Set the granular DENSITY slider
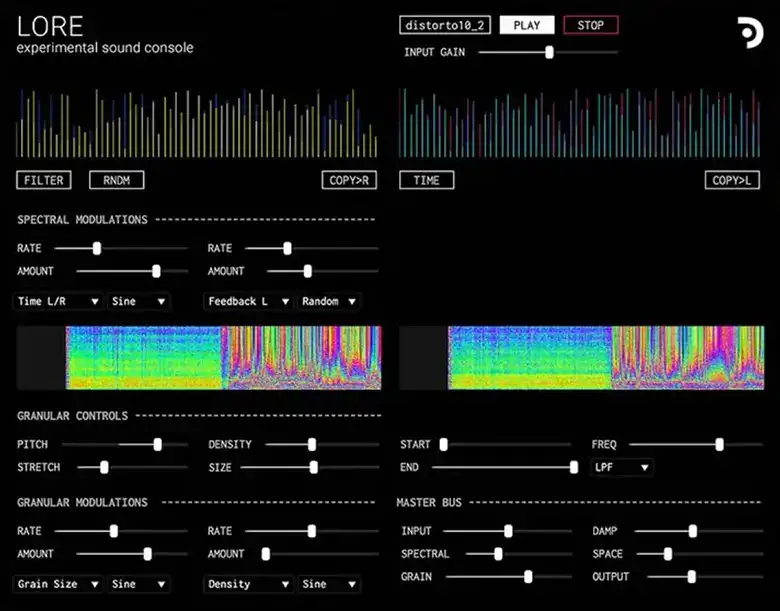The height and width of the screenshot is (611, 780). click(x=322, y=444)
